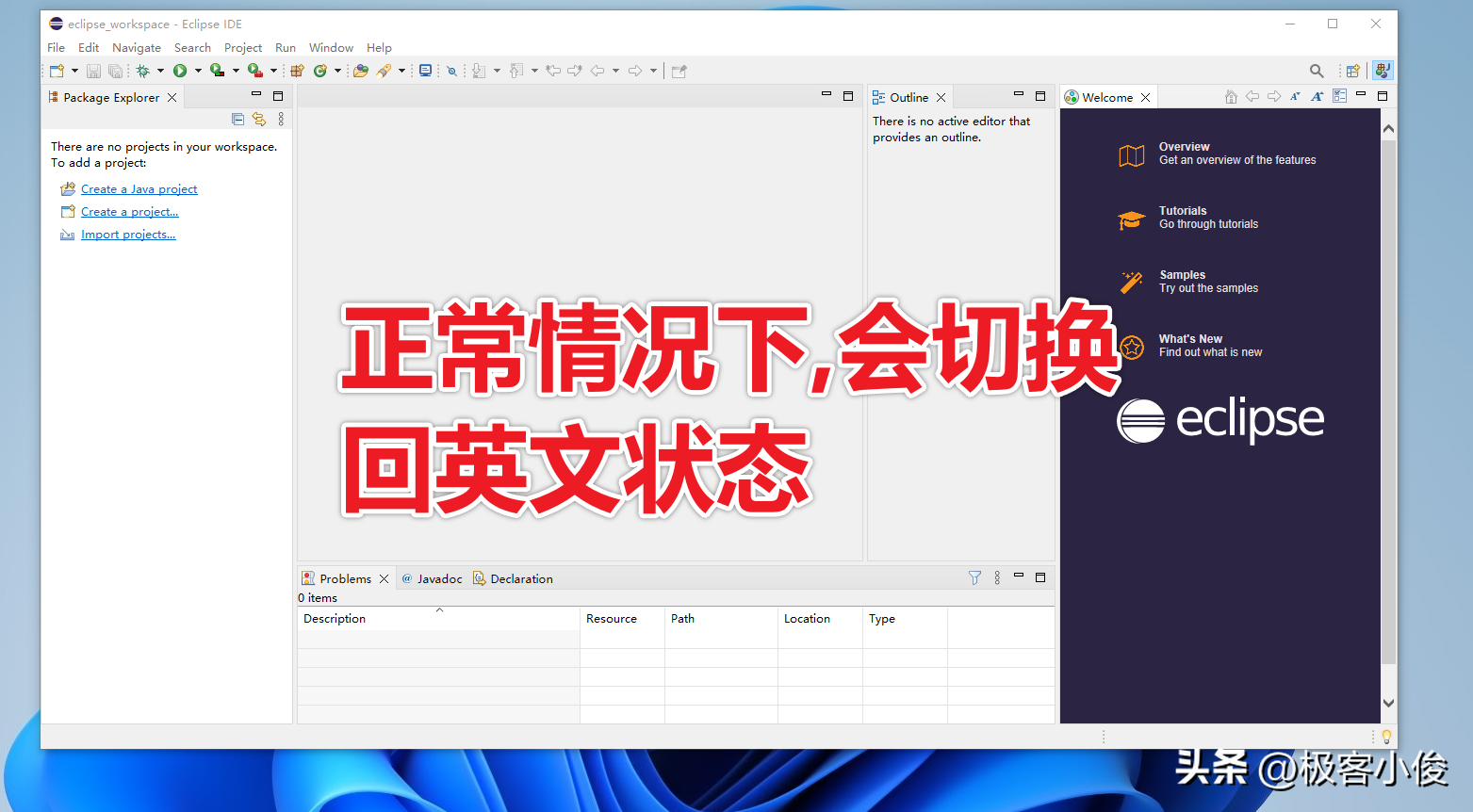This screenshot has height=812, width=1473.
Task: Click the Import projects link
Action: point(127,234)
